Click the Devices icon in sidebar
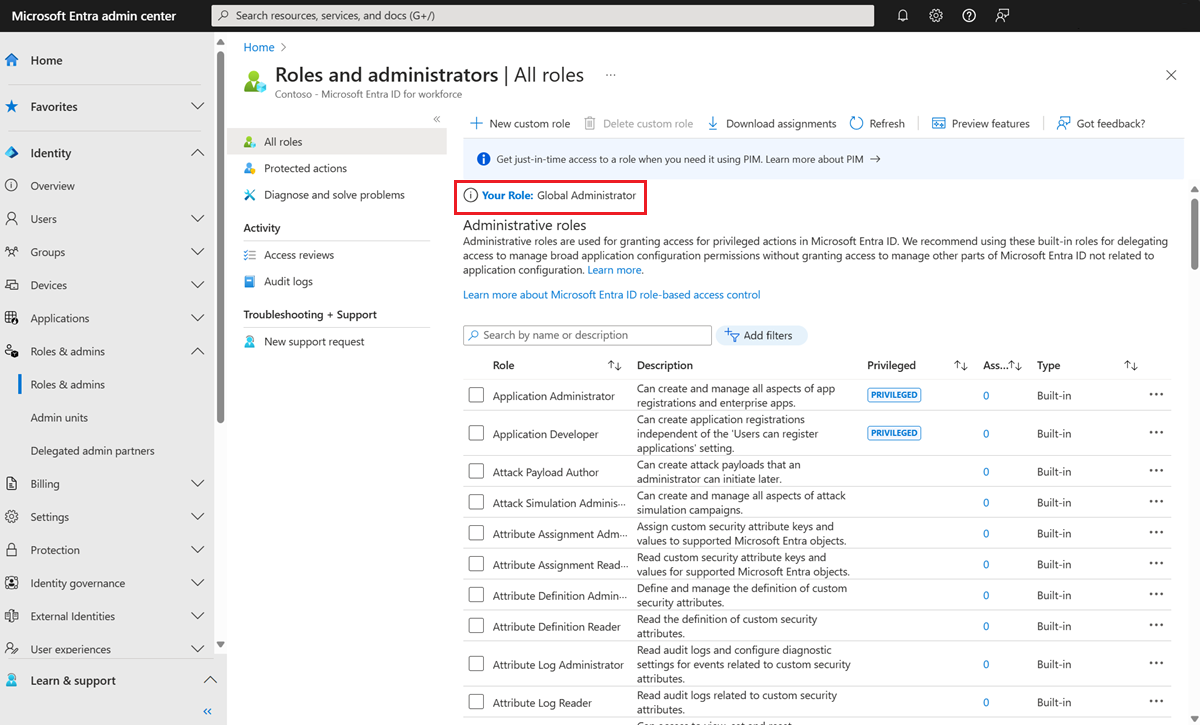This screenshot has height=725, width=1200. click(12, 285)
